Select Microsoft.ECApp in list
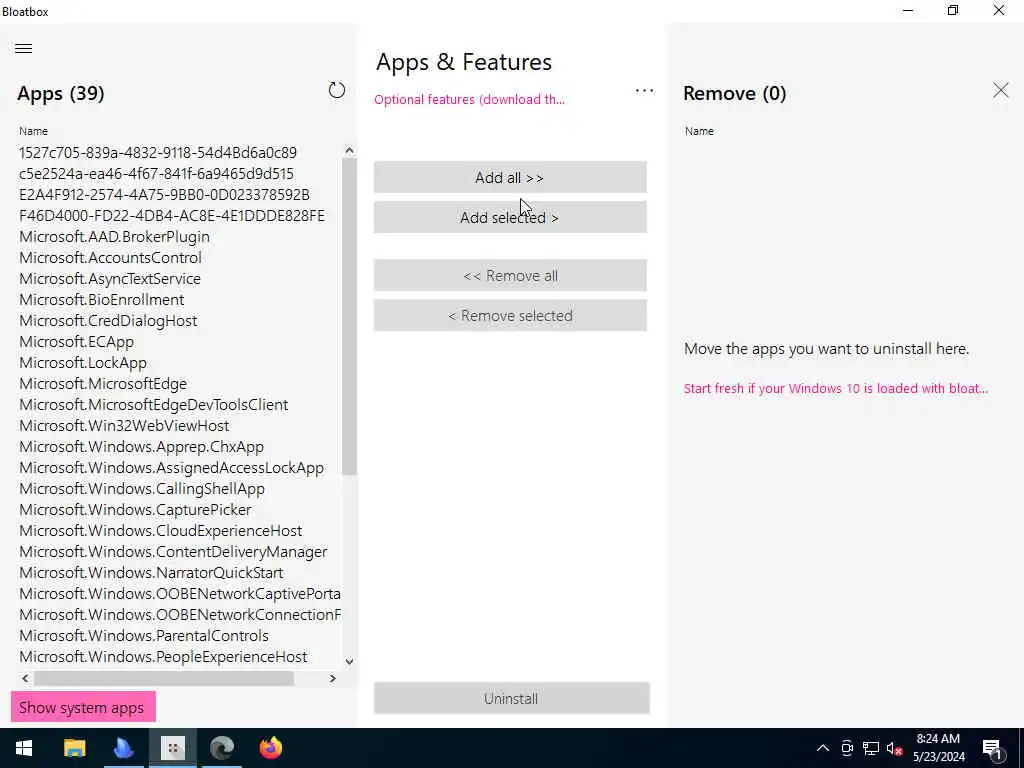 (x=76, y=342)
